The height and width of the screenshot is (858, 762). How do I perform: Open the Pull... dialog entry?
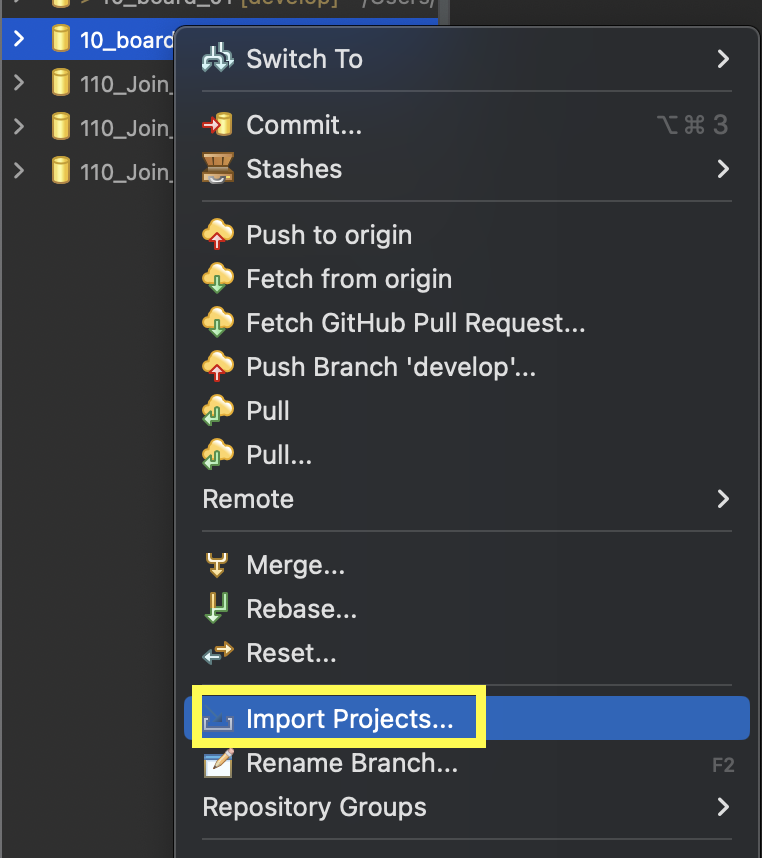(279, 455)
